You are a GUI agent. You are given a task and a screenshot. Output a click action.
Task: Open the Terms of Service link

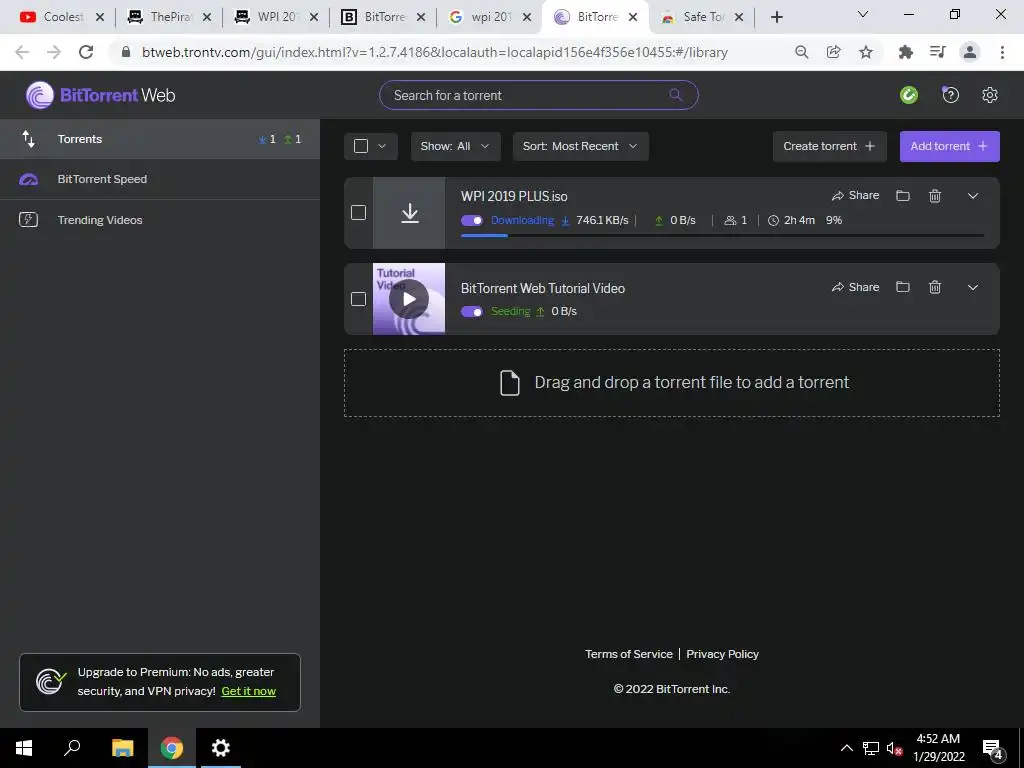pos(628,654)
